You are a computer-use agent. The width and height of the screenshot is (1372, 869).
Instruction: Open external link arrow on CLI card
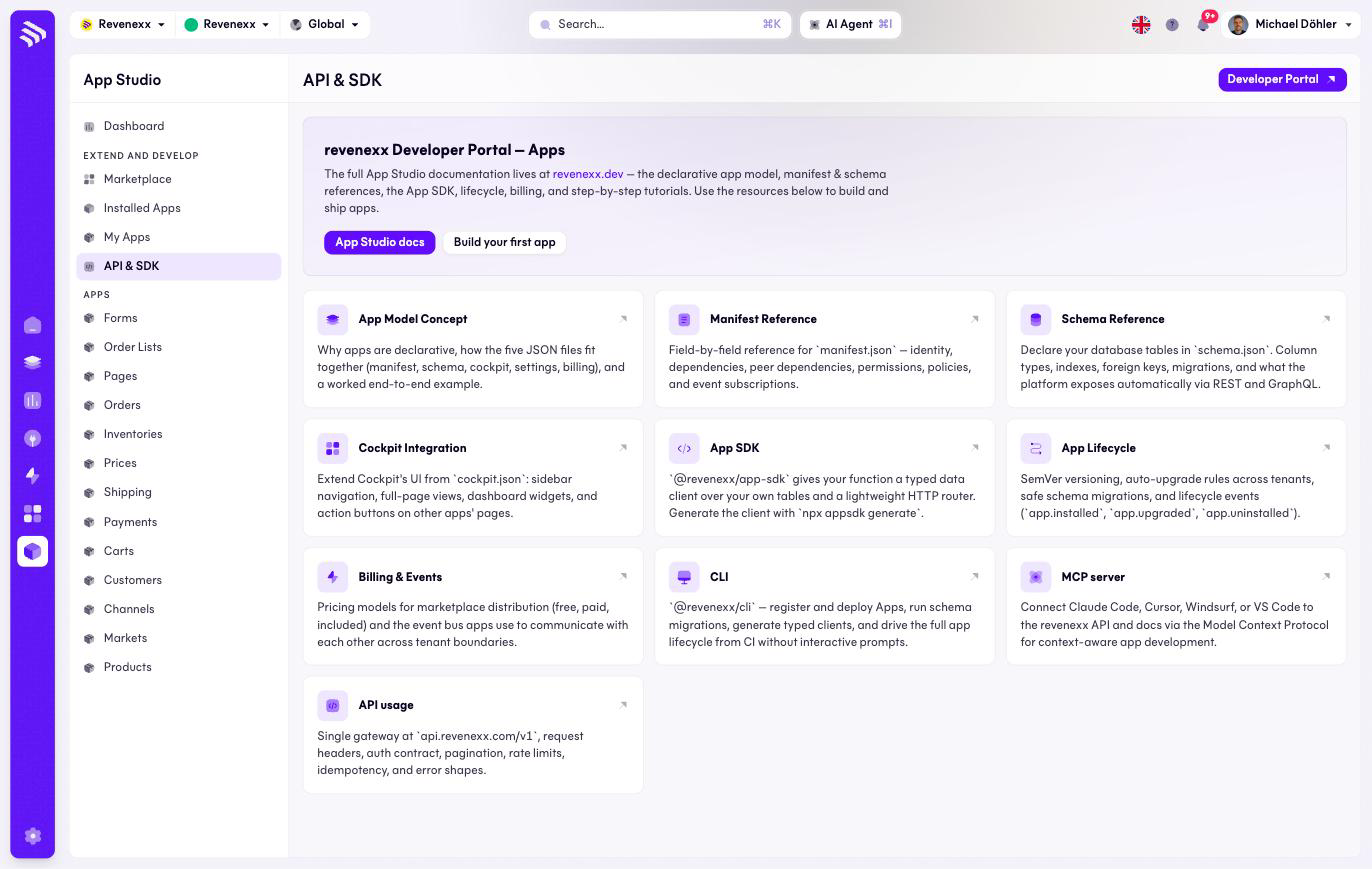[975, 576]
